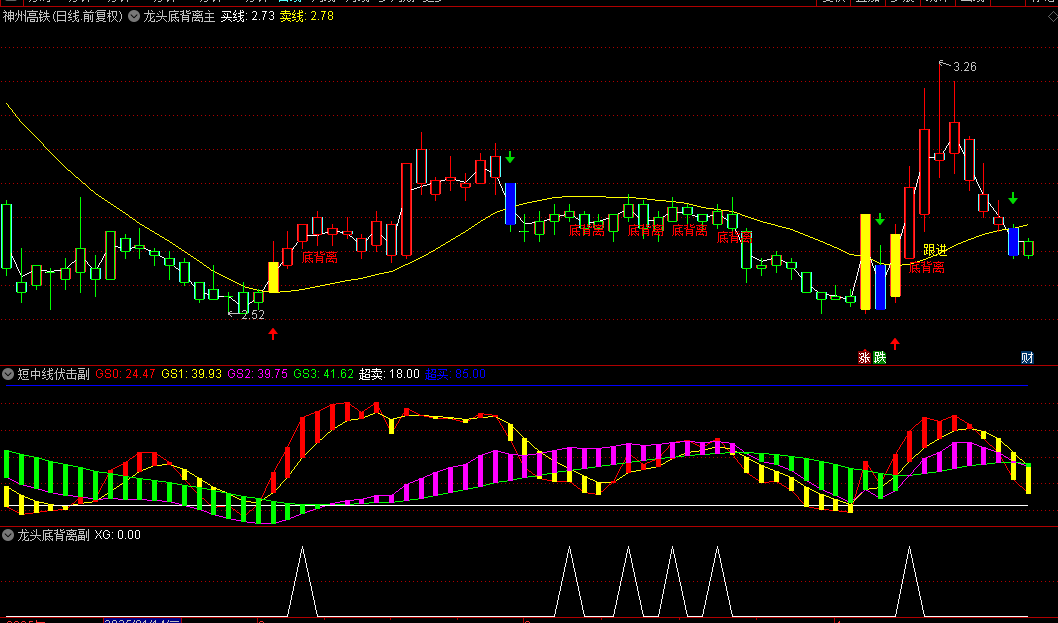Click the blue 财 marker icon
The width and height of the screenshot is (1058, 623).
click(1027, 357)
